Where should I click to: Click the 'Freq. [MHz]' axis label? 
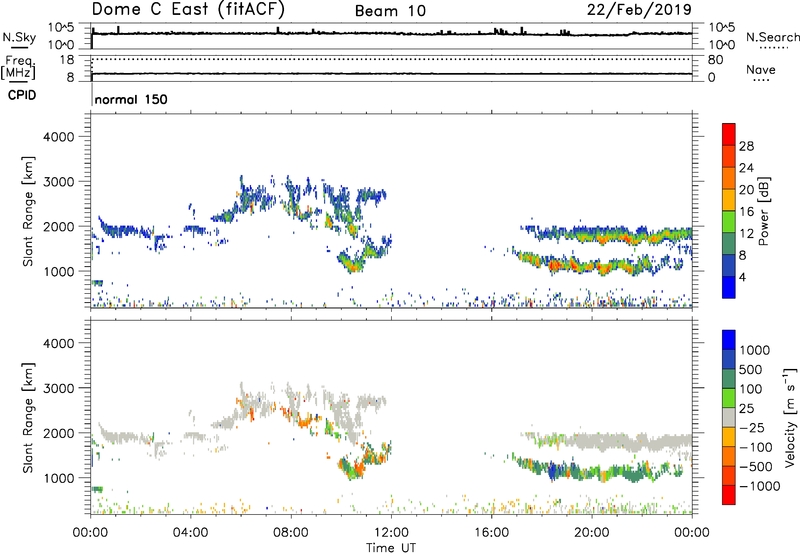coord(19,68)
